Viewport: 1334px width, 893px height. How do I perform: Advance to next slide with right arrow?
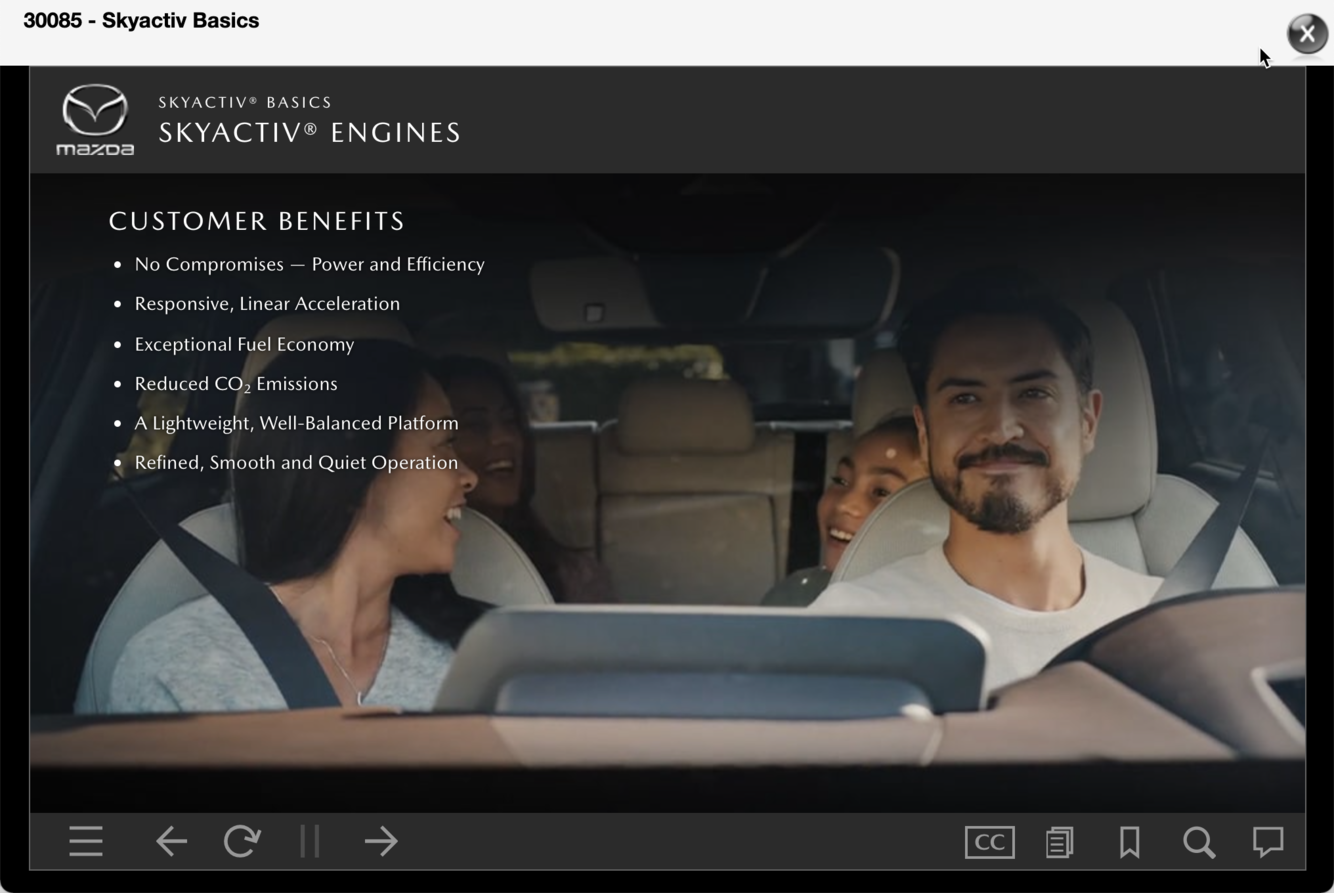381,841
